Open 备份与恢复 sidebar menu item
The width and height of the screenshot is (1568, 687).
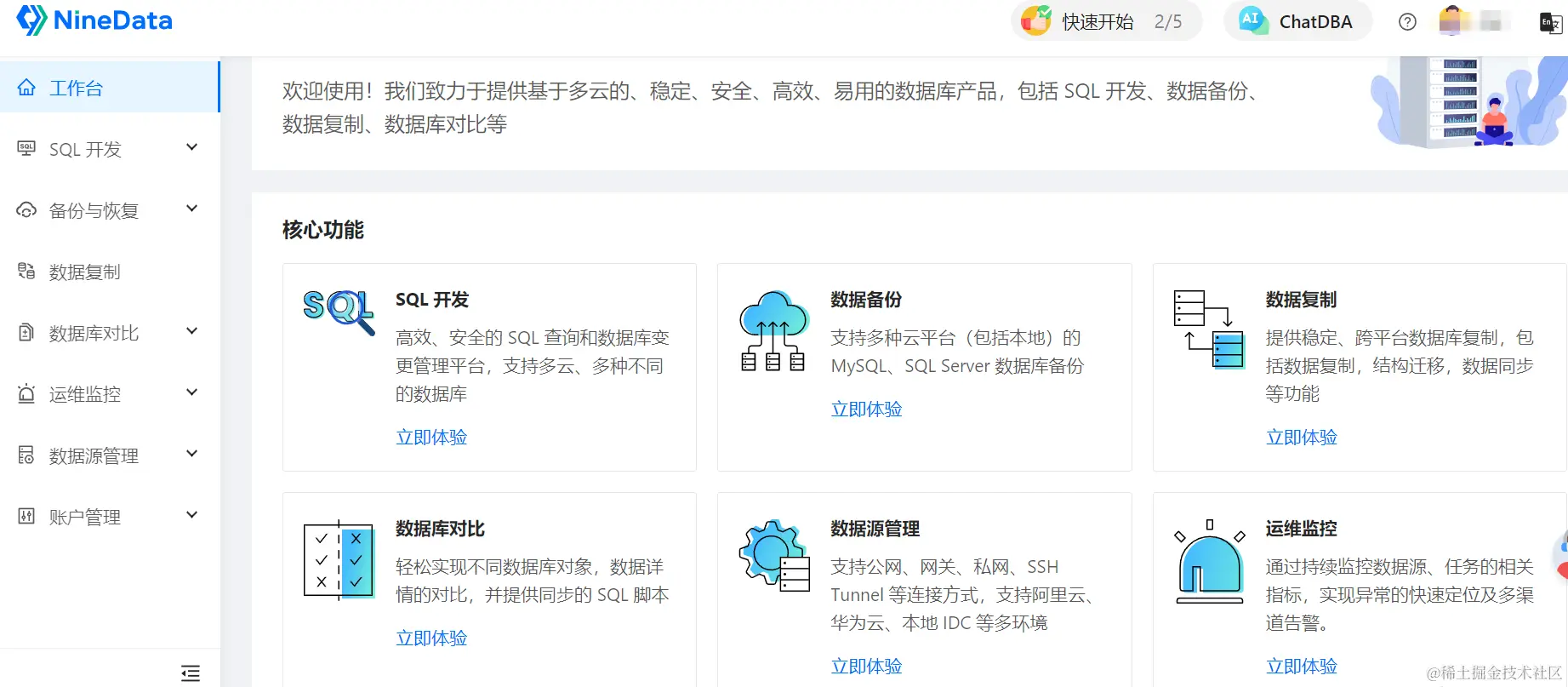[110, 210]
